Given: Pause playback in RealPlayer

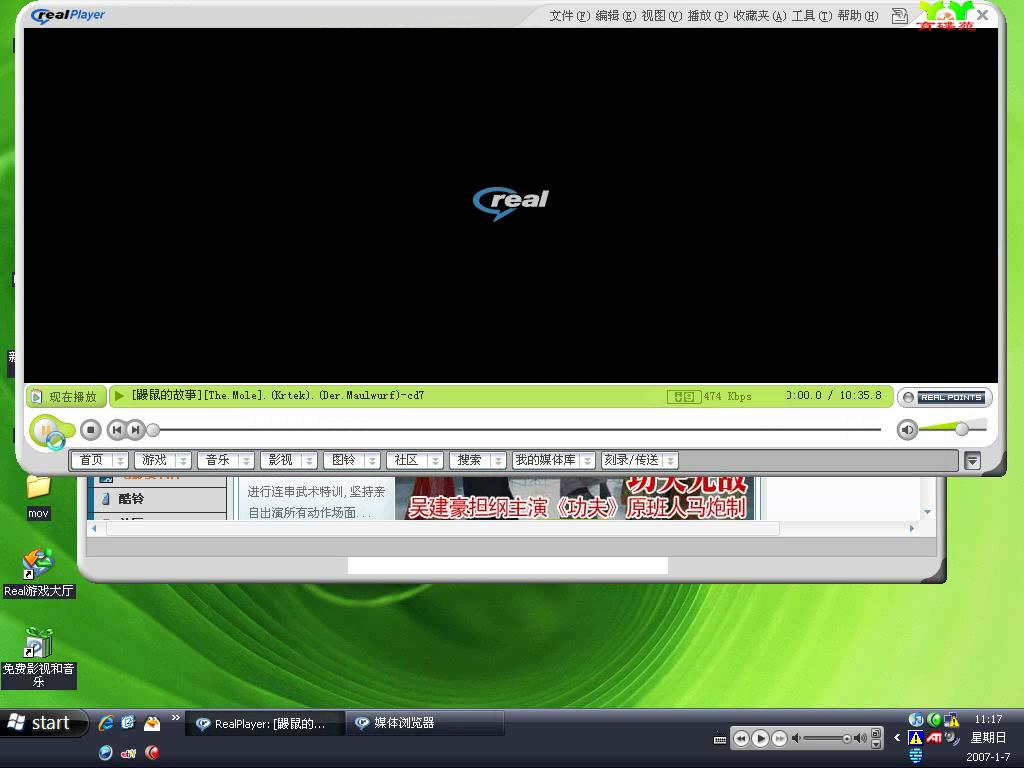Looking at the screenshot, I should pos(46,430).
